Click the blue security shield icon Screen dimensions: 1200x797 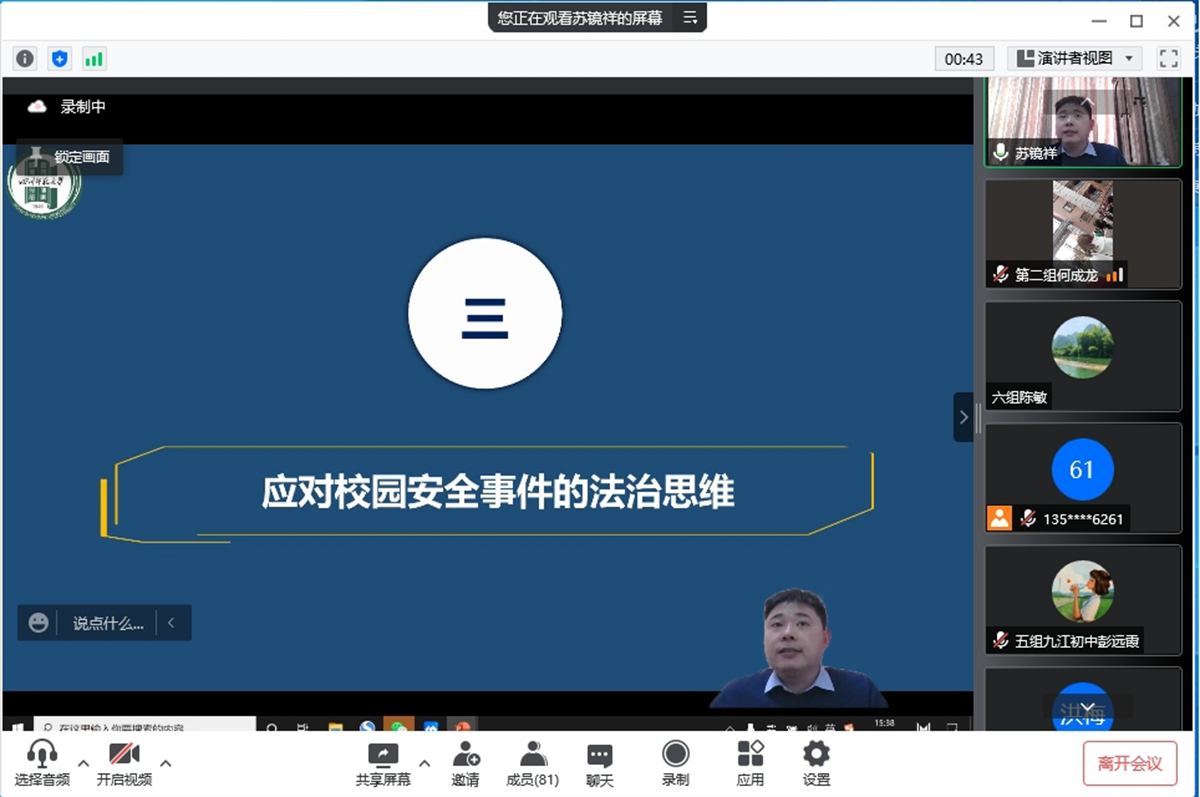(60, 59)
